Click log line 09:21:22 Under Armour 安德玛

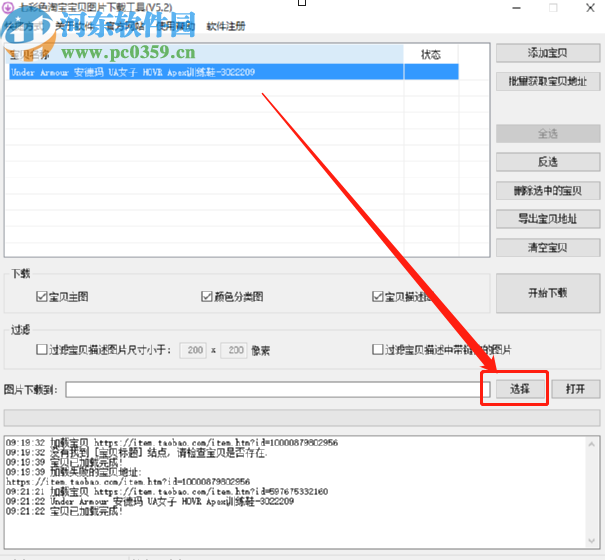(150, 501)
